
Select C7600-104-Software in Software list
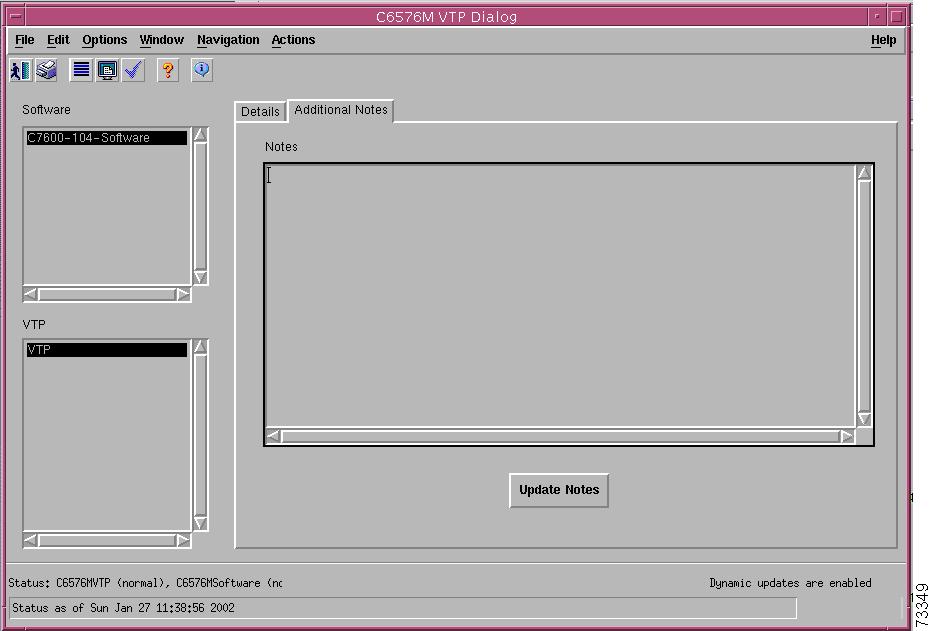click(x=107, y=138)
